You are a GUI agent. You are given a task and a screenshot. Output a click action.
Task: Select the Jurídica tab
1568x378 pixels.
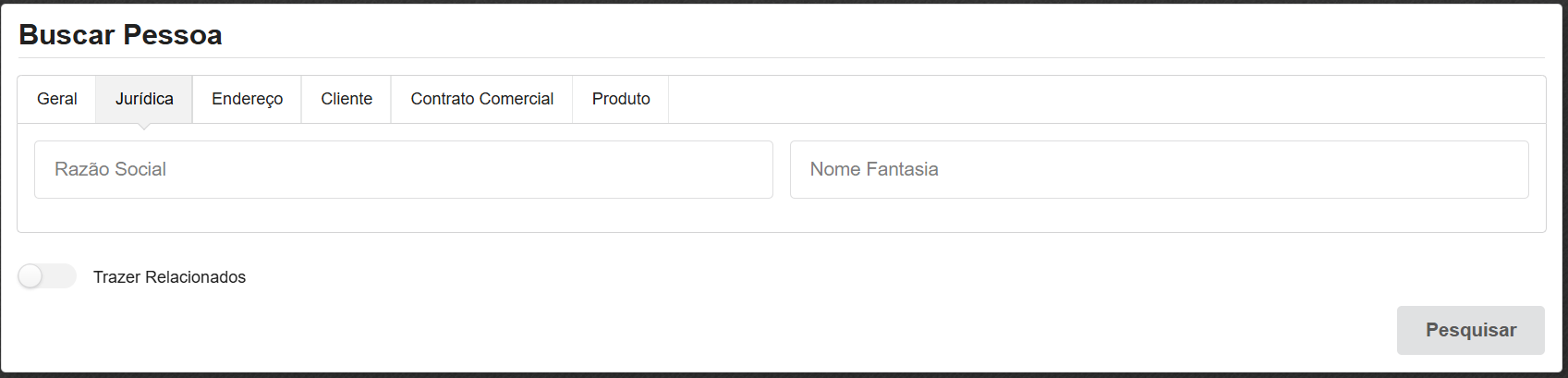pos(144,99)
